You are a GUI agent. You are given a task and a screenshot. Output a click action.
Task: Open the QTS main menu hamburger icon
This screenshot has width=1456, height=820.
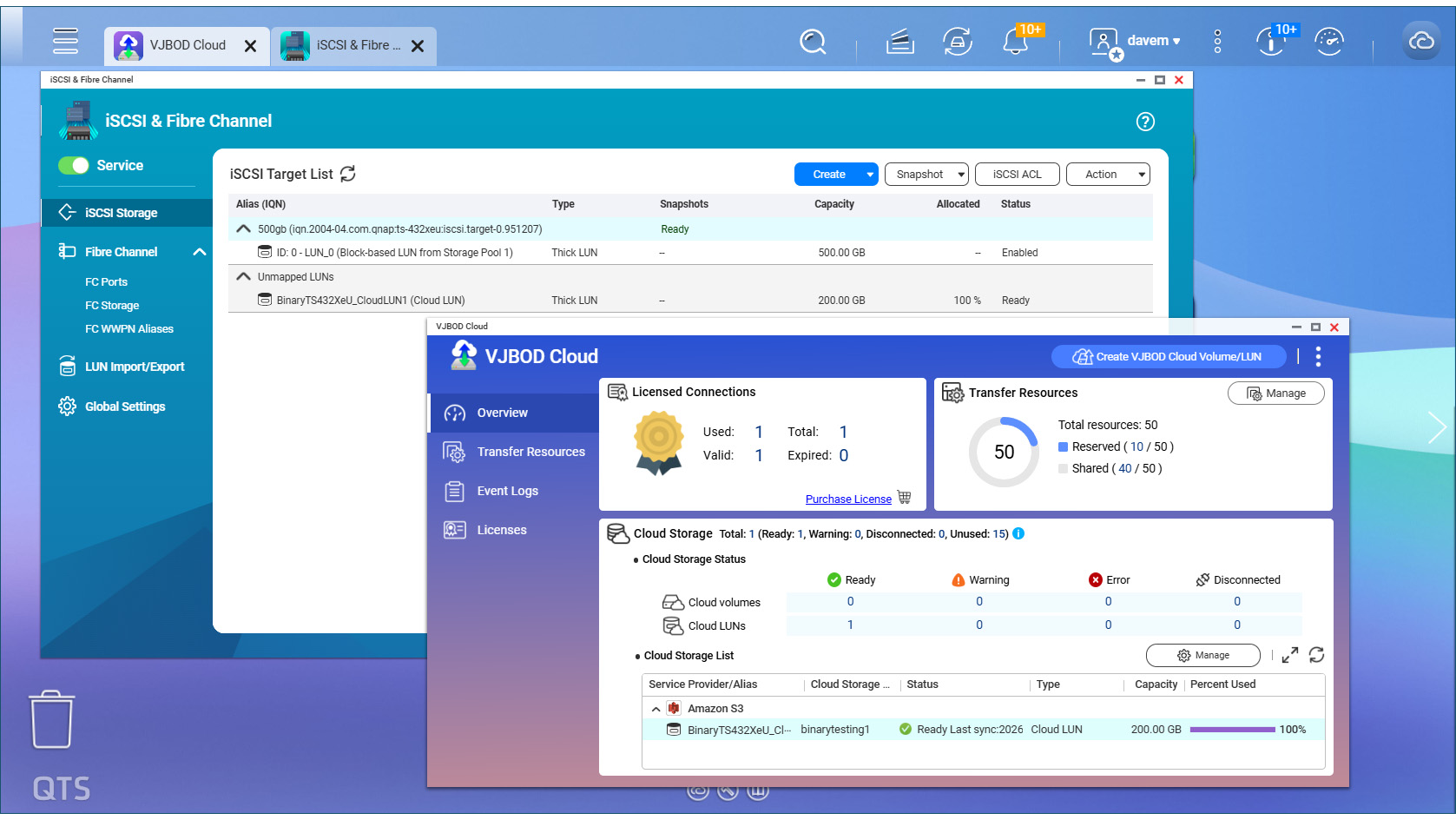click(65, 41)
